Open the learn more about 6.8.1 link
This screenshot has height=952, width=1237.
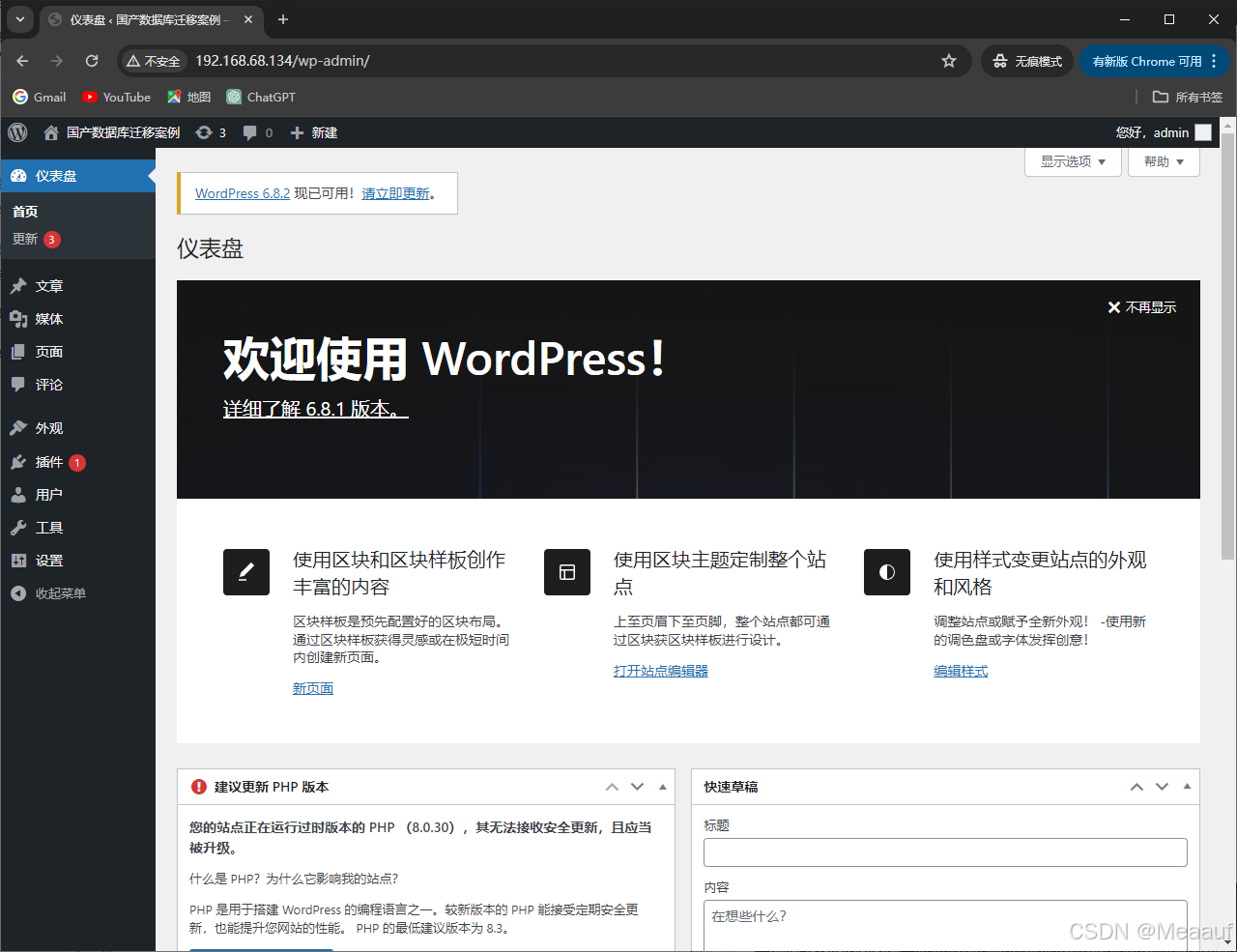pos(315,409)
